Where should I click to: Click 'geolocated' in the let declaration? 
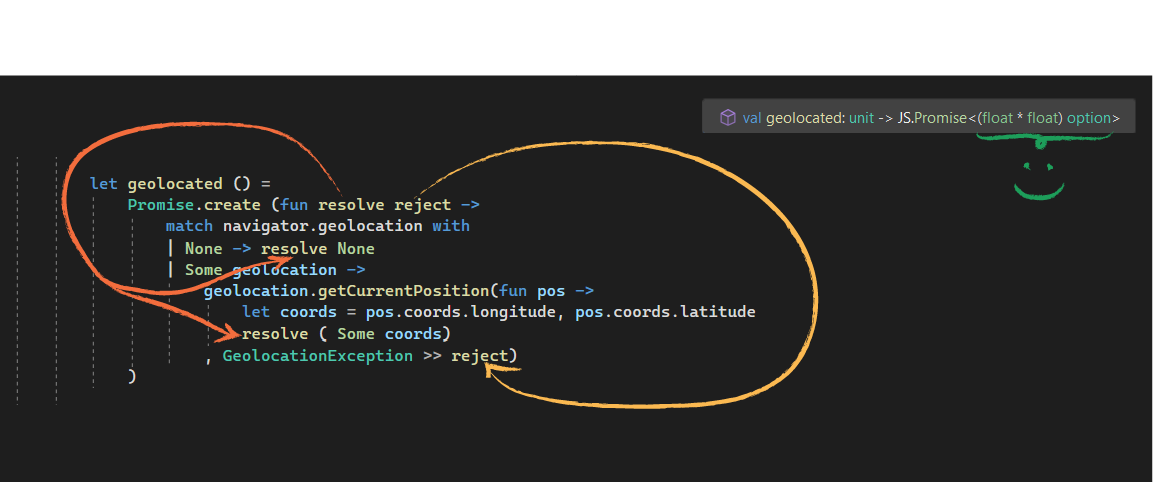(175, 183)
